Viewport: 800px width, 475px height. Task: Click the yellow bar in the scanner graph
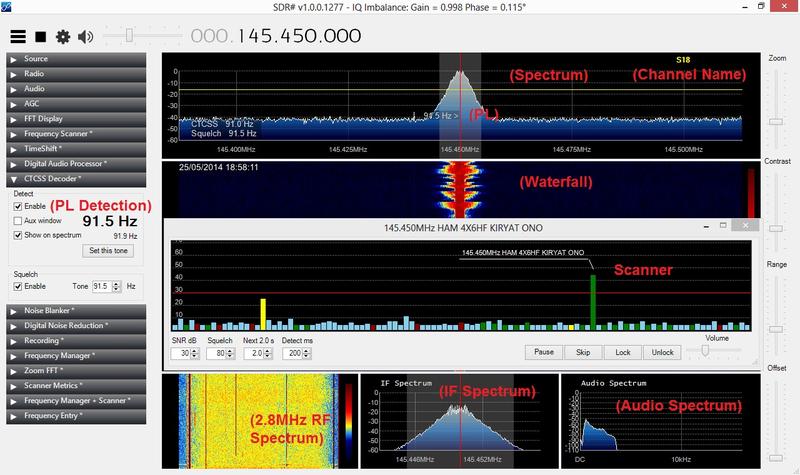[x=263, y=314]
